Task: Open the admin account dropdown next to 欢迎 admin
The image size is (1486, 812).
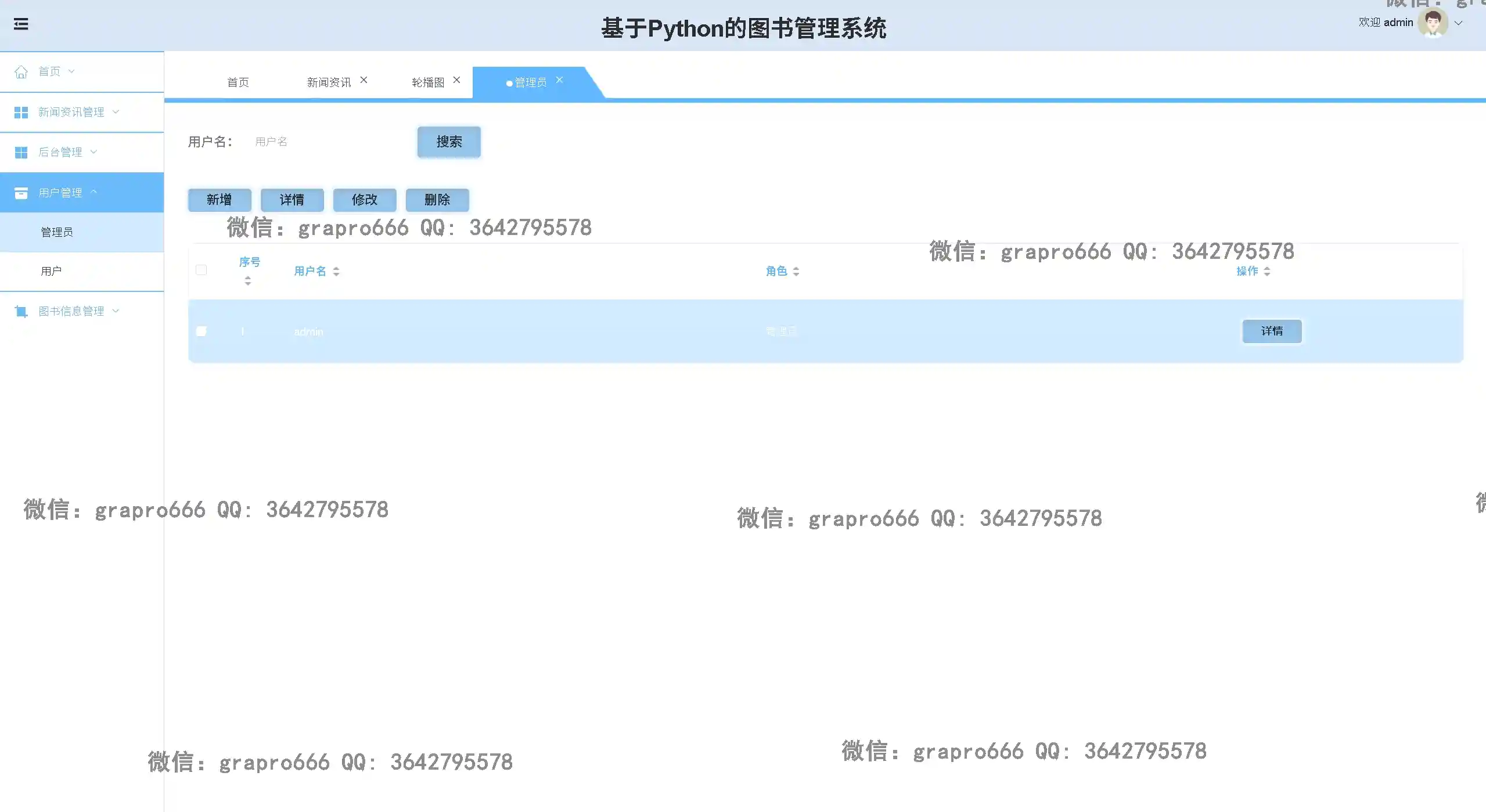Action: [x=1459, y=23]
